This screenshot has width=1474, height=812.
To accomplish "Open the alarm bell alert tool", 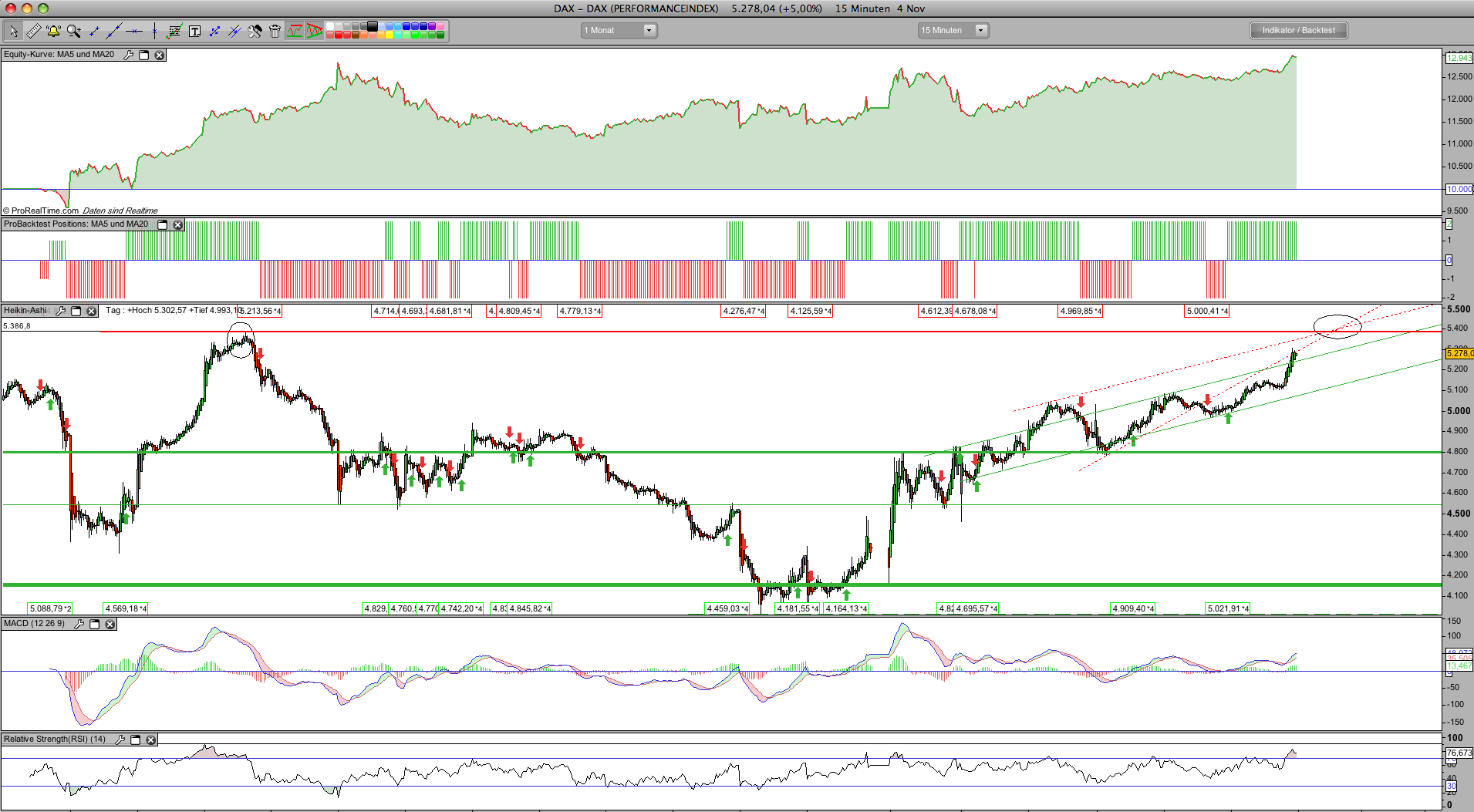I will point(53,31).
